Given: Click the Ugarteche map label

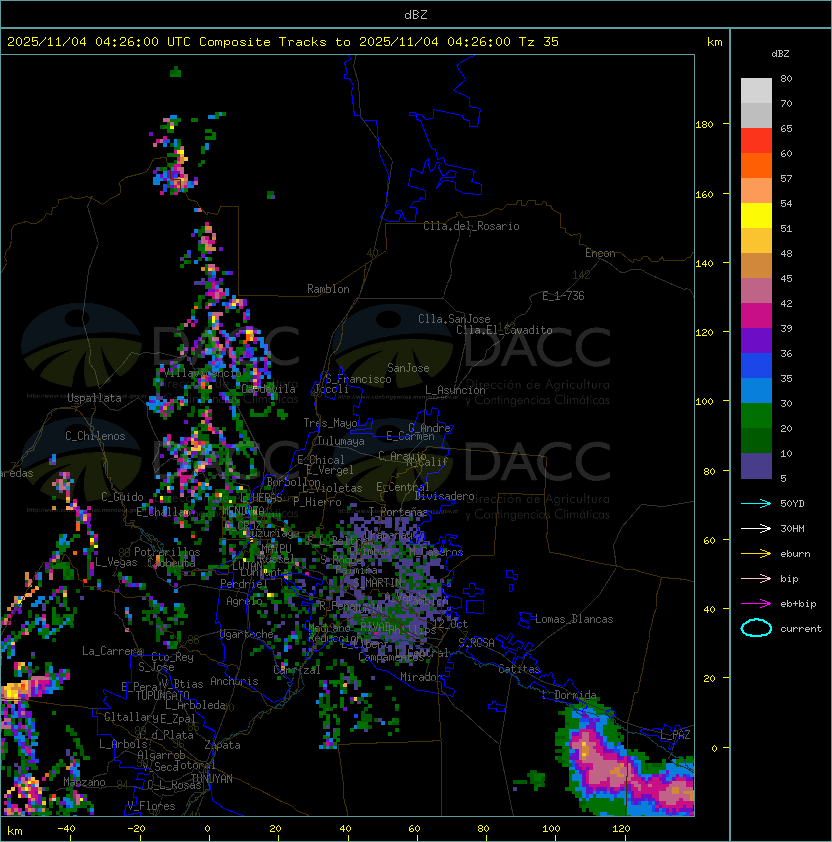Looking at the screenshot, I should pos(247,634).
